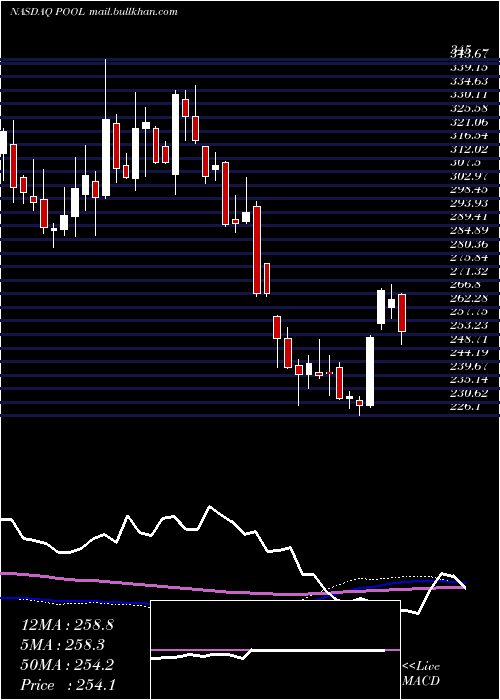Click the 339.15 price axis label
The width and height of the screenshot is (500, 700).
(x=469, y=67)
